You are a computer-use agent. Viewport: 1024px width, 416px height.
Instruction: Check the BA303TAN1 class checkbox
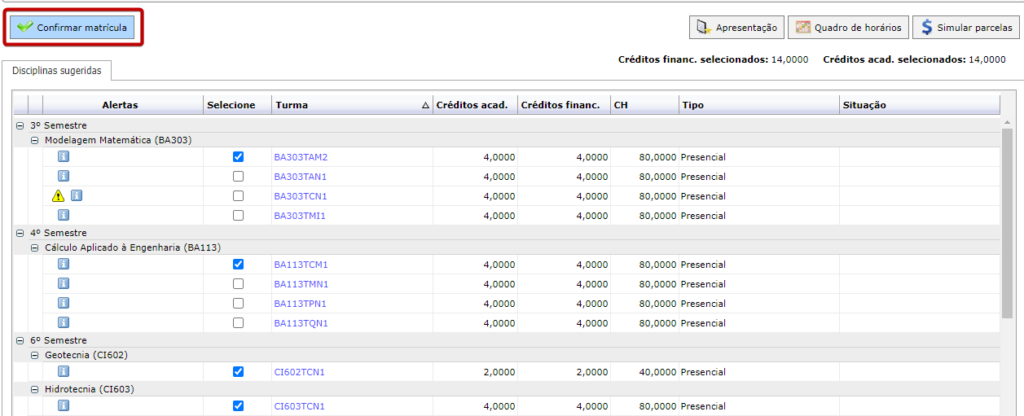pos(237,177)
